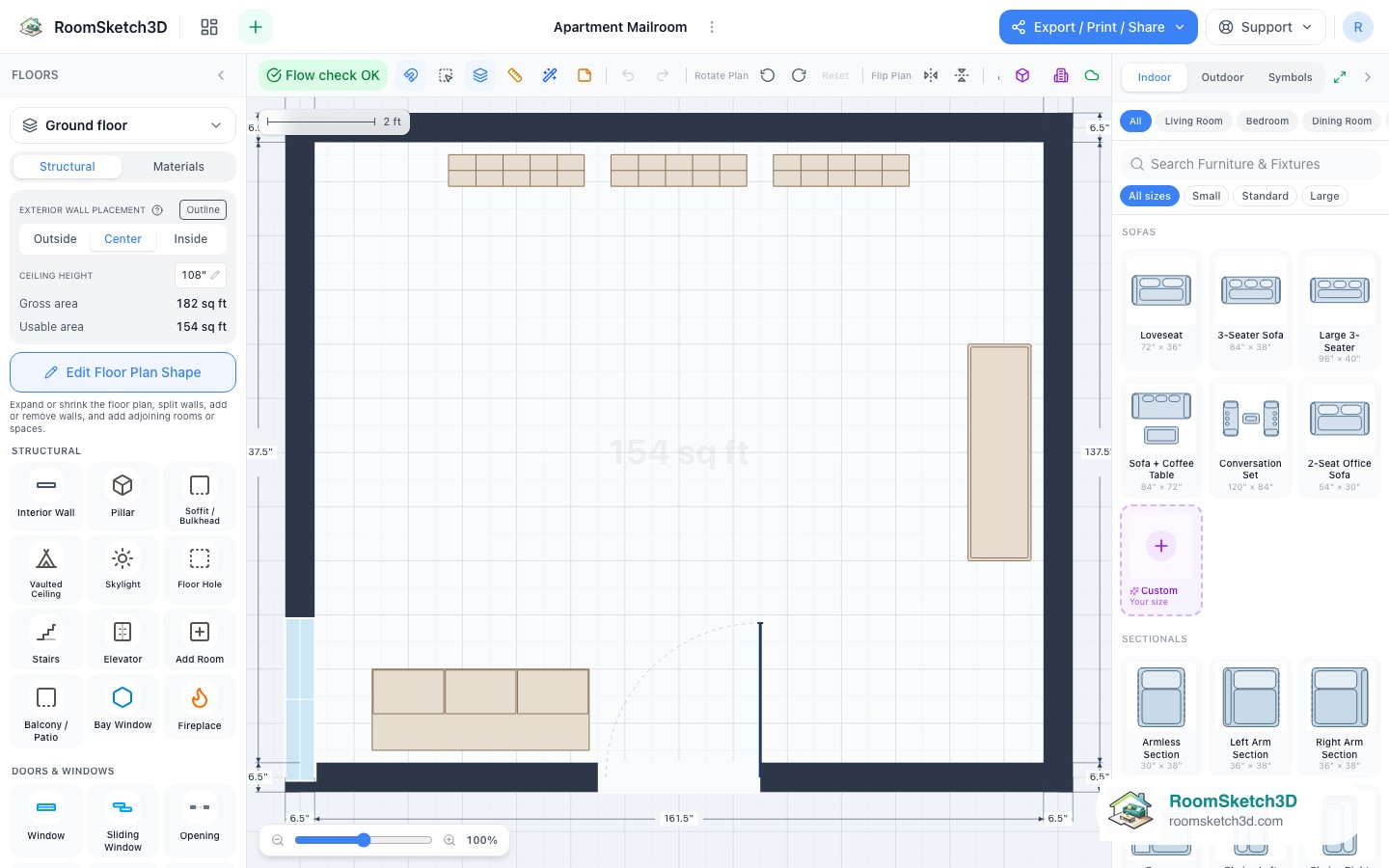This screenshot has width=1389, height=868.
Task: Add a Pillar structural element
Action: coord(123,496)
